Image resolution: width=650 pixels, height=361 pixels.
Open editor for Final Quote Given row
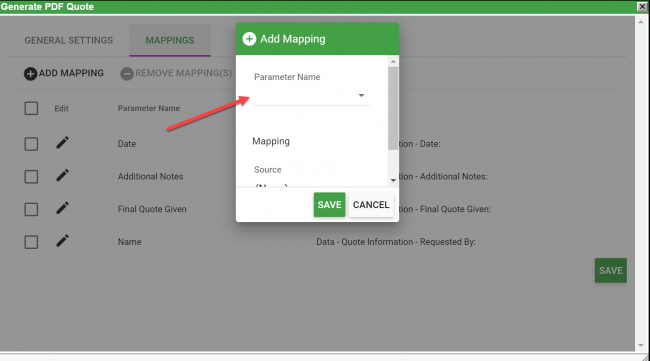(x=62, y=208)
